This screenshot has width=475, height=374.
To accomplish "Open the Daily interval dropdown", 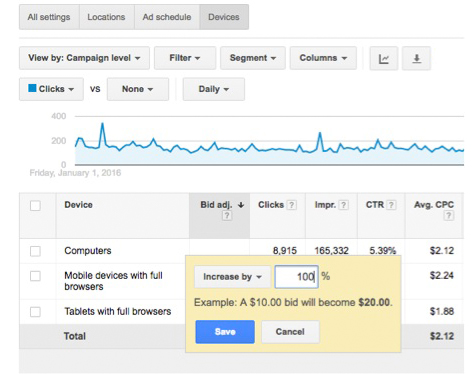I will [214, 89].
